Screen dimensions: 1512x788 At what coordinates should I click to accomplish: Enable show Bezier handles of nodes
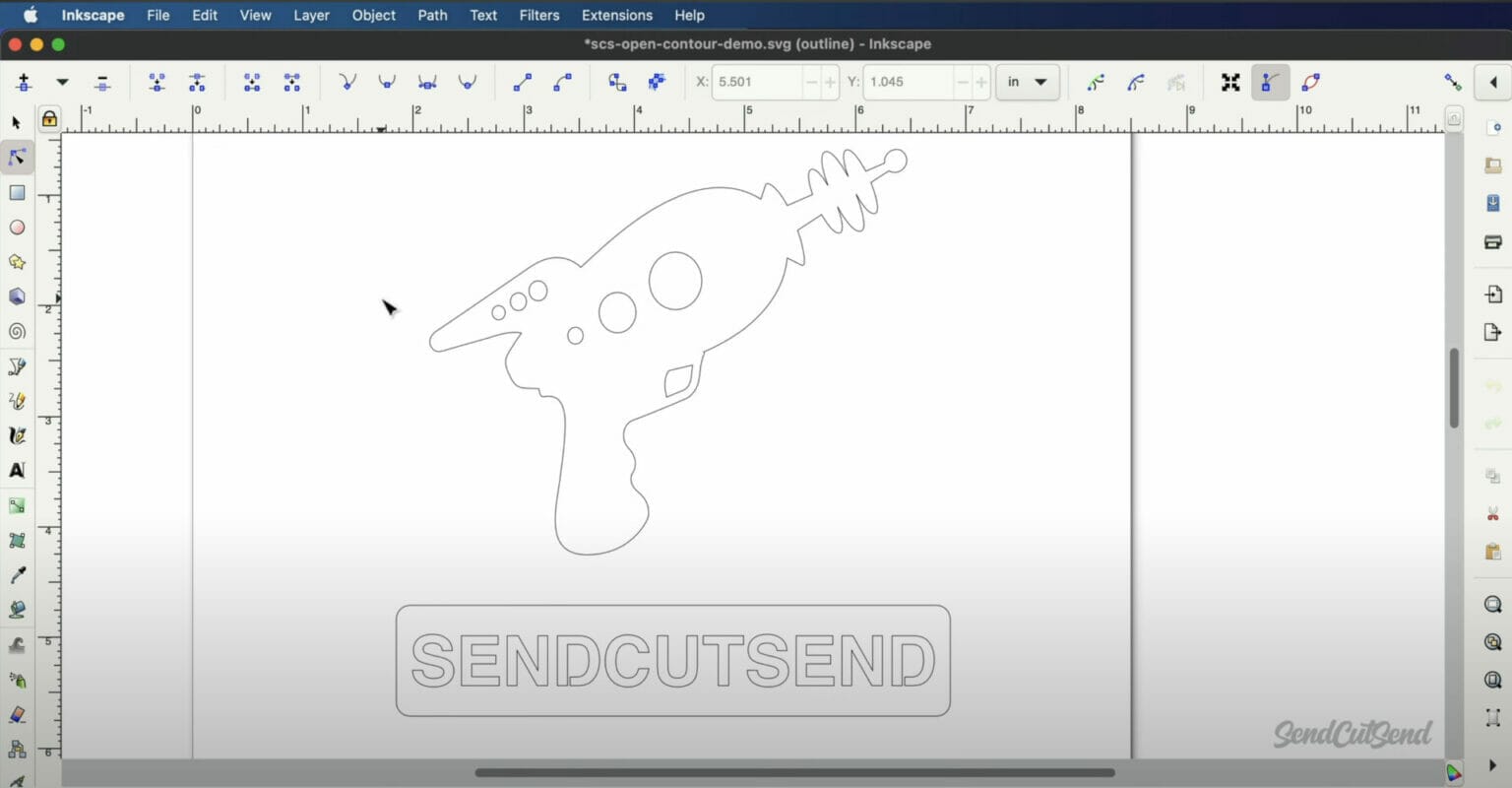(1270, 83)
